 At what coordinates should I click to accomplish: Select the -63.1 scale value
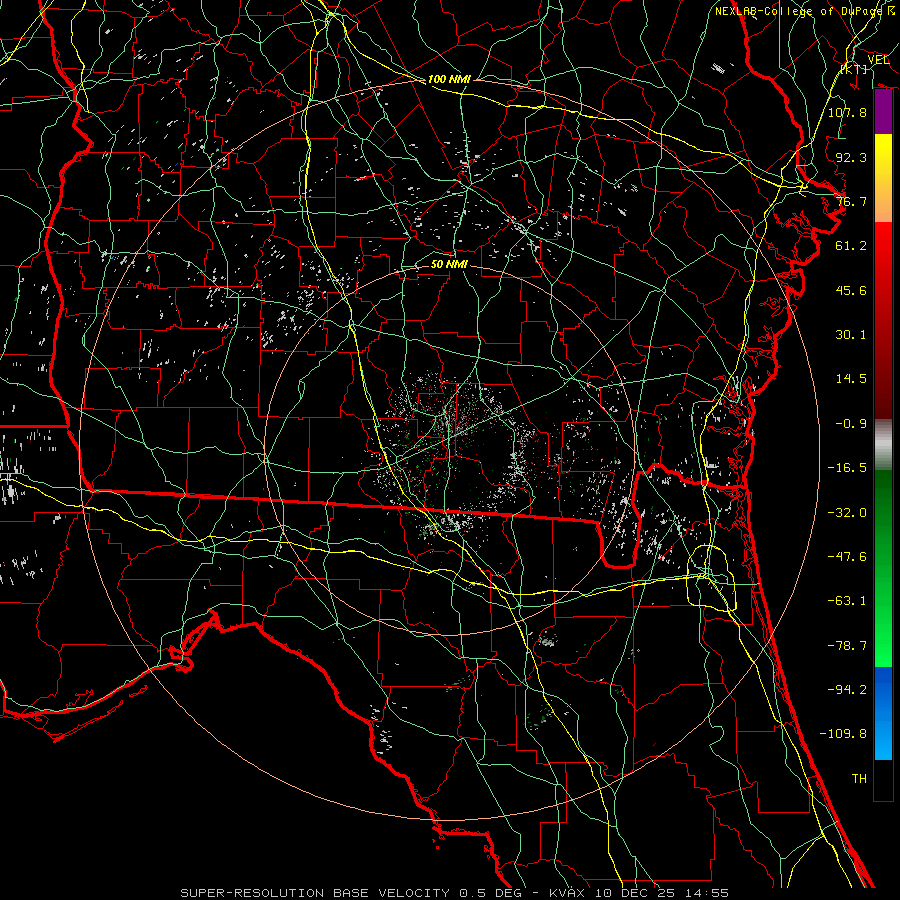[847, 601]
